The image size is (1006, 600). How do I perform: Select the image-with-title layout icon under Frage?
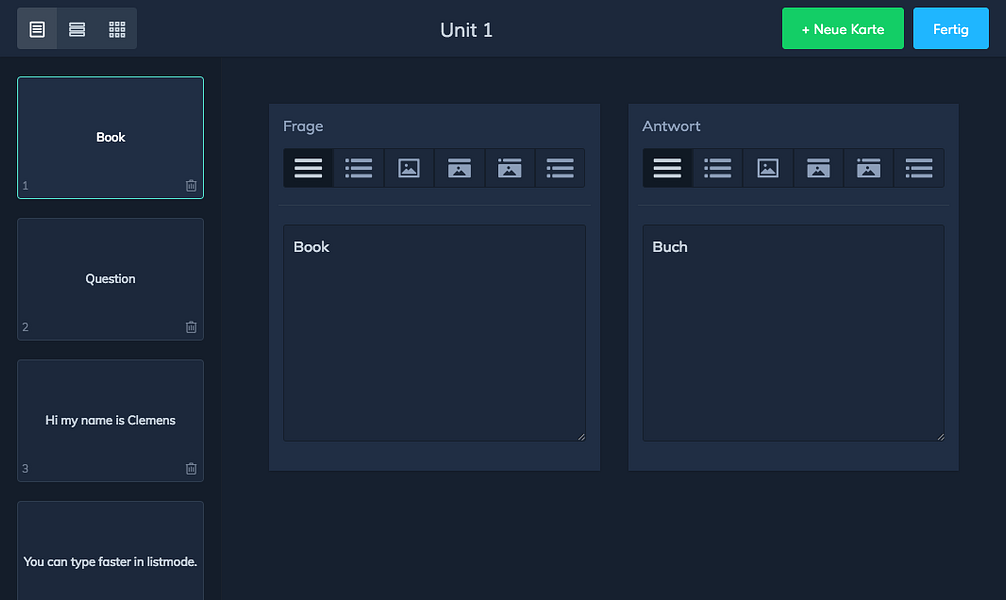[x=459, y=168]
